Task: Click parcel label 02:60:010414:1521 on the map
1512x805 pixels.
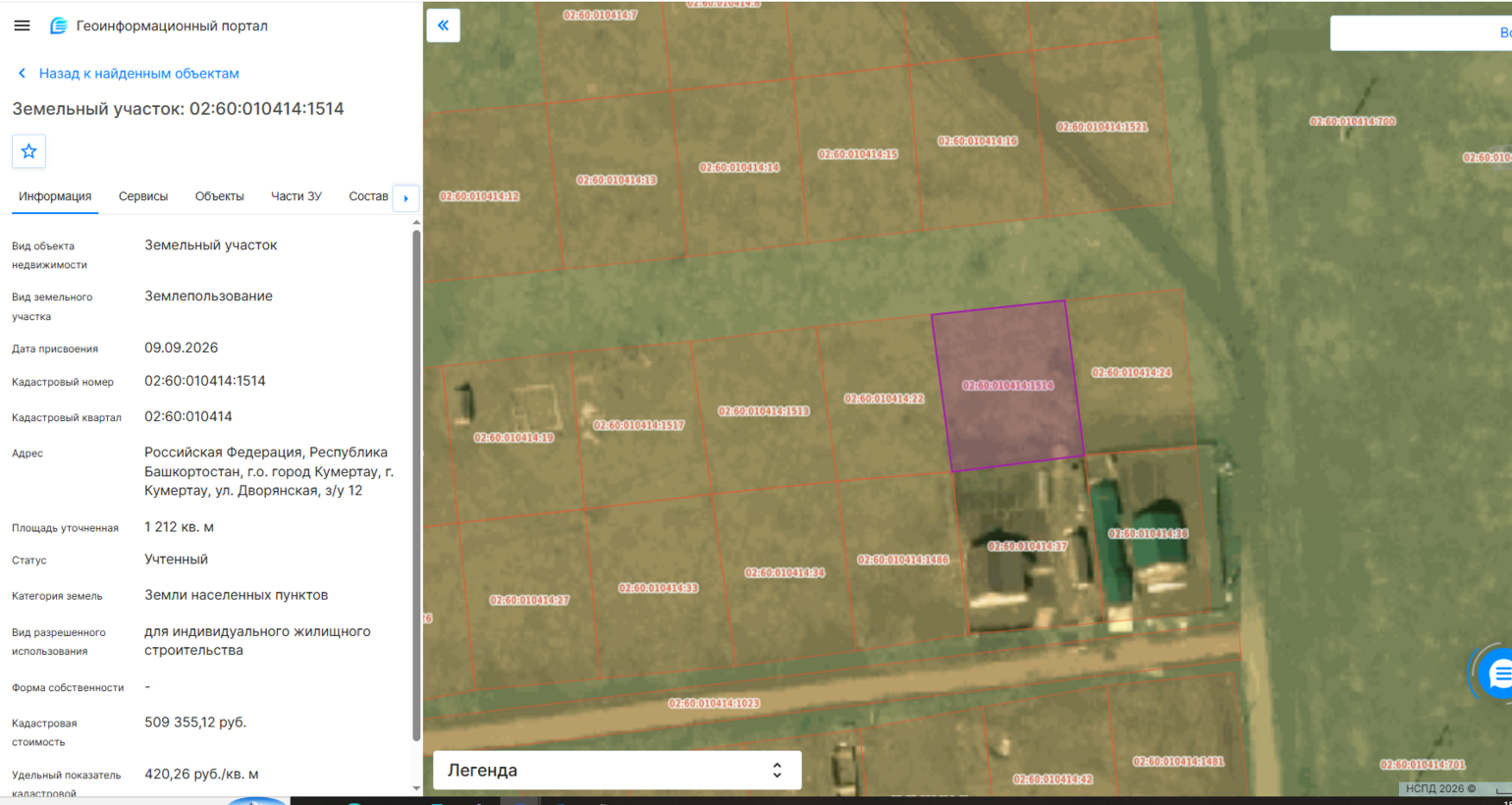Action: coord(1102,127)
